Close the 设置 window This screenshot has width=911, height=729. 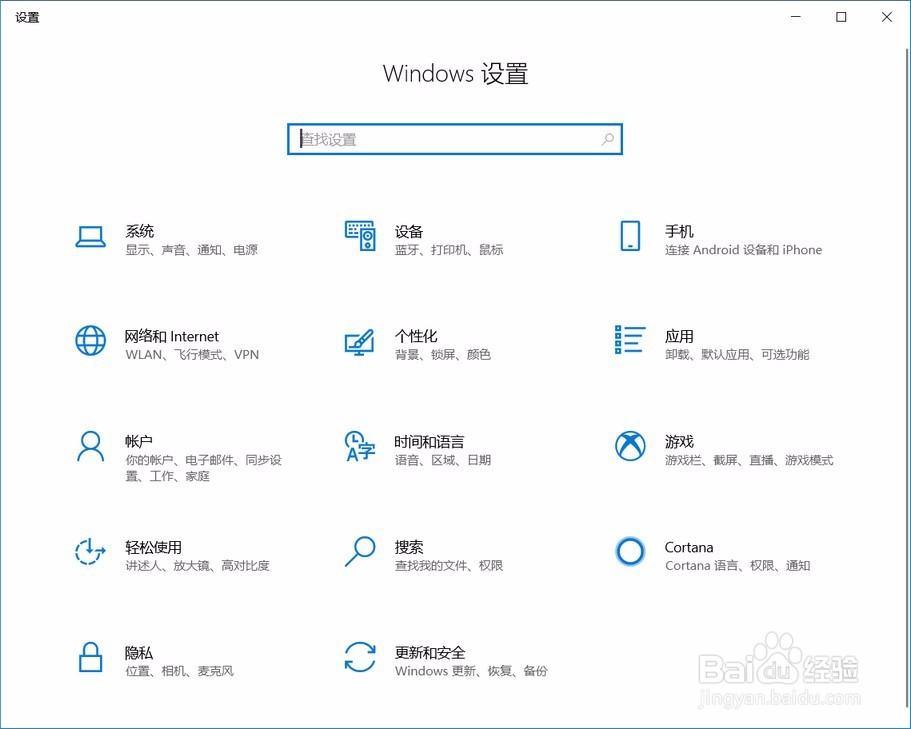(887, 17)
